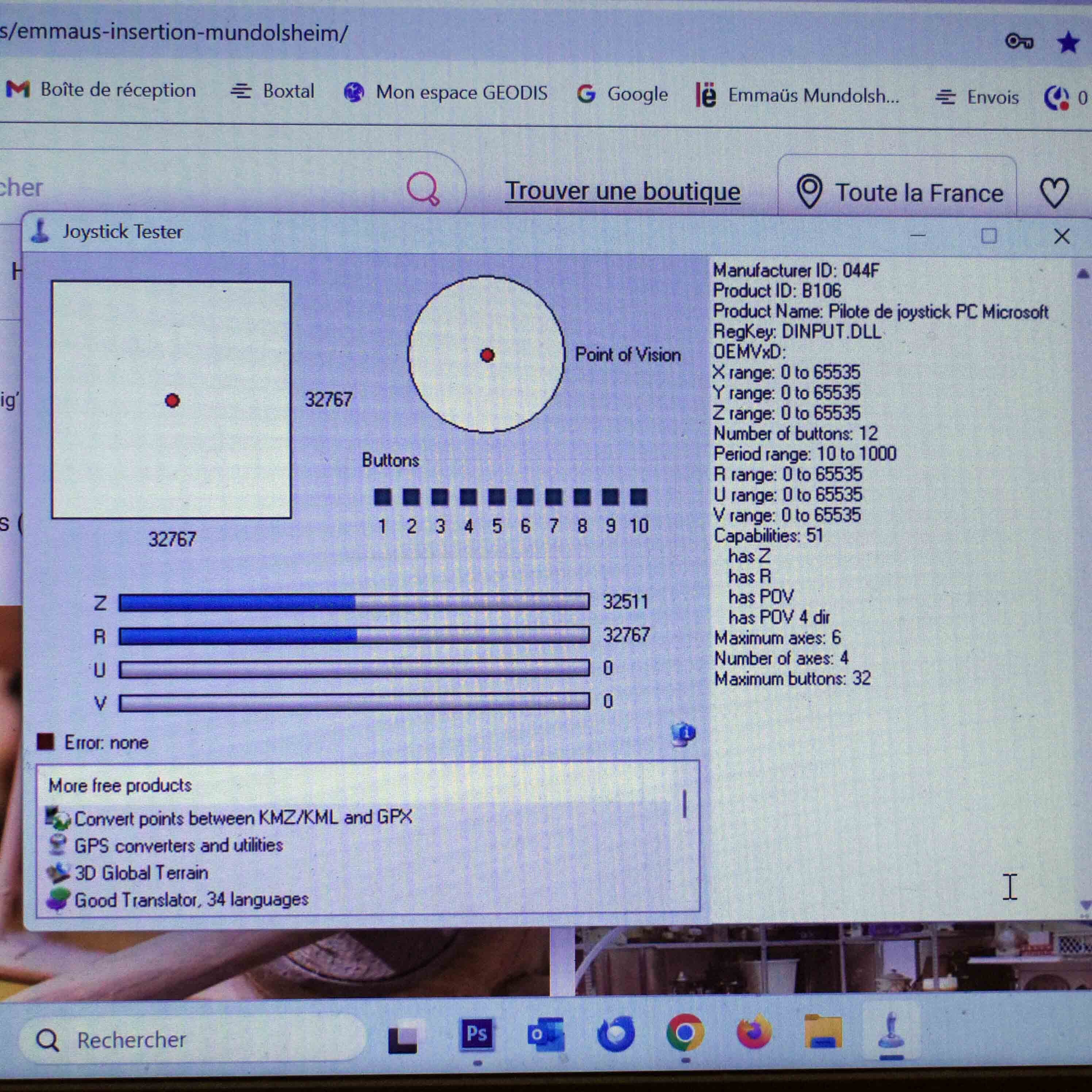Screen dimensions: 1092x1092
Task: Open the Boxtal bookmark
Action: 272,91
